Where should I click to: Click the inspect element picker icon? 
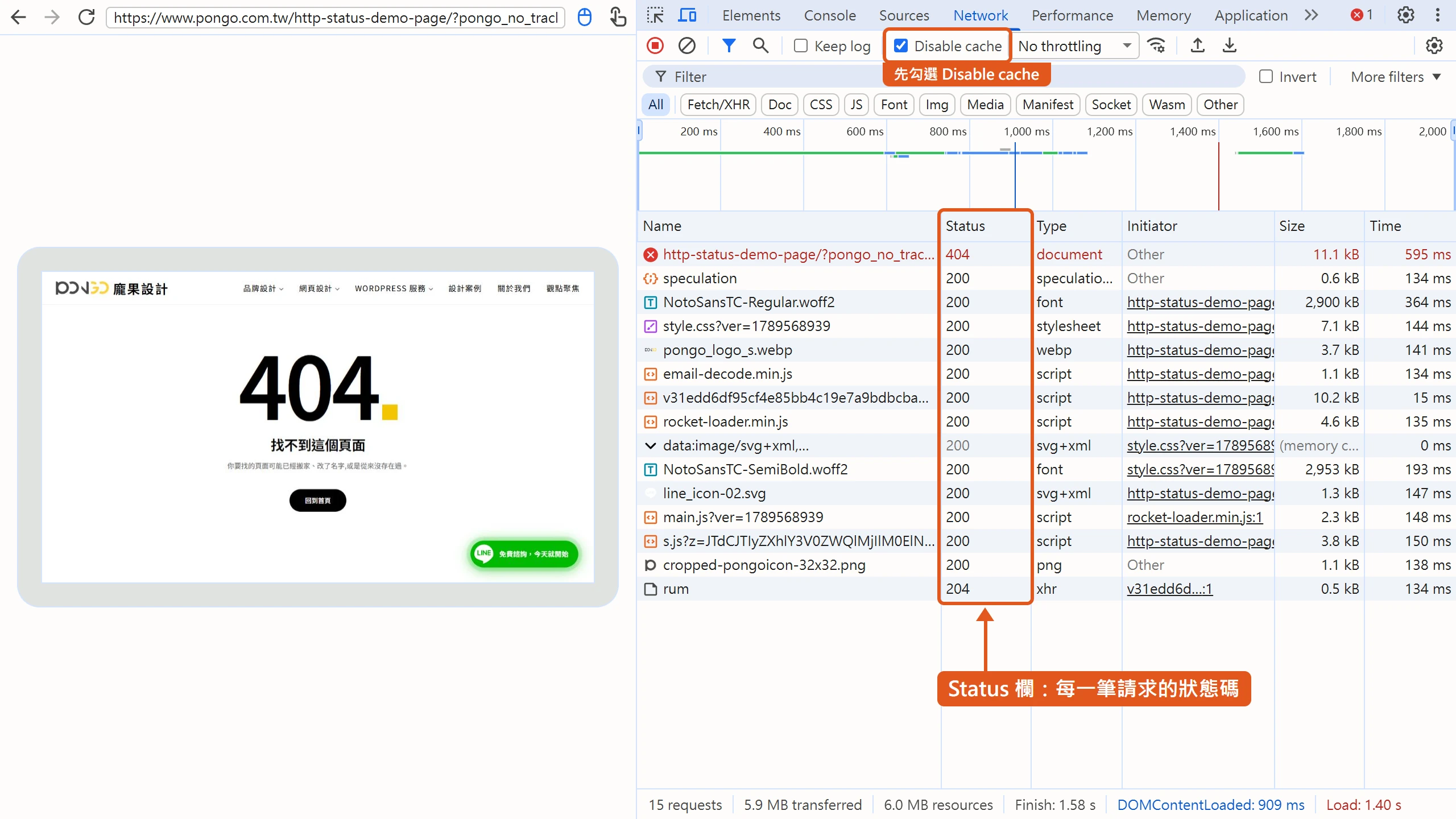click(655, 15)
